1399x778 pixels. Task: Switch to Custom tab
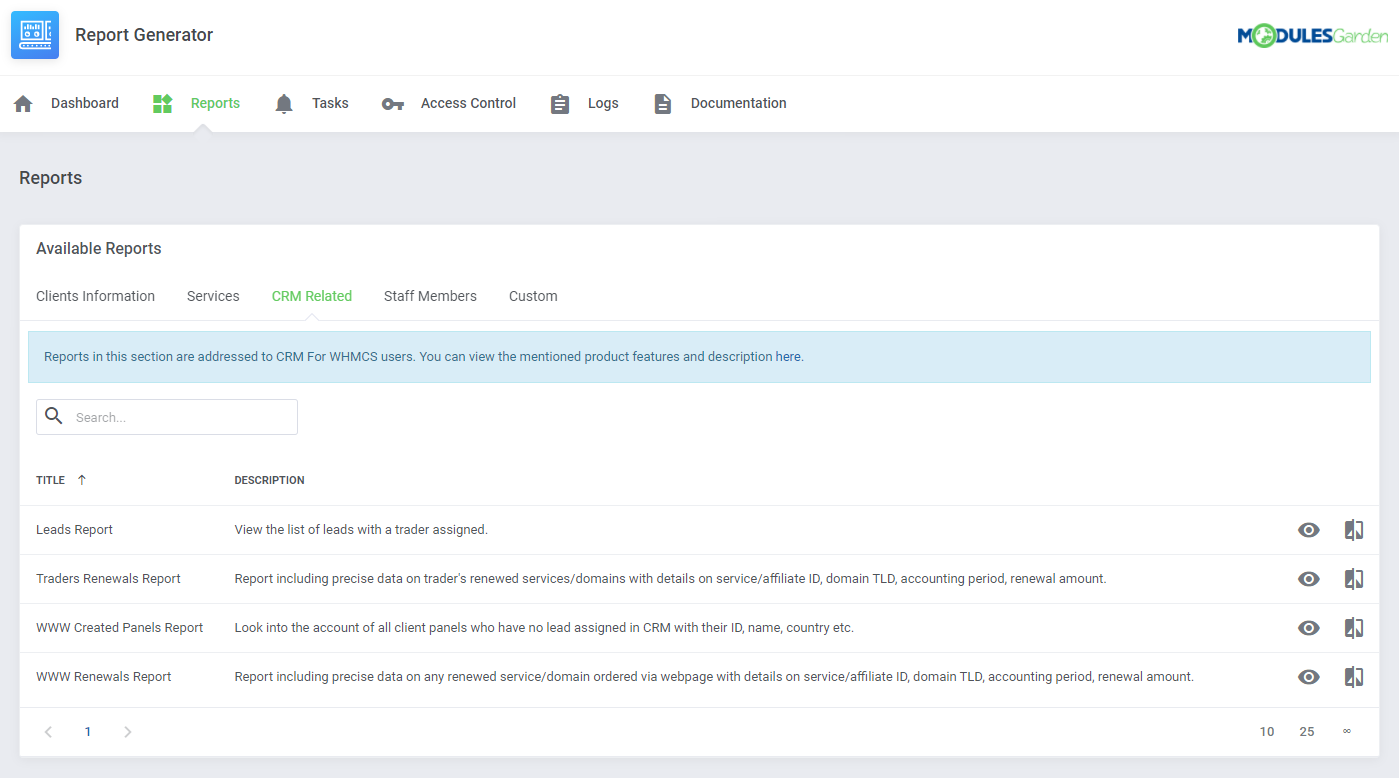click(x=533, y=296)
